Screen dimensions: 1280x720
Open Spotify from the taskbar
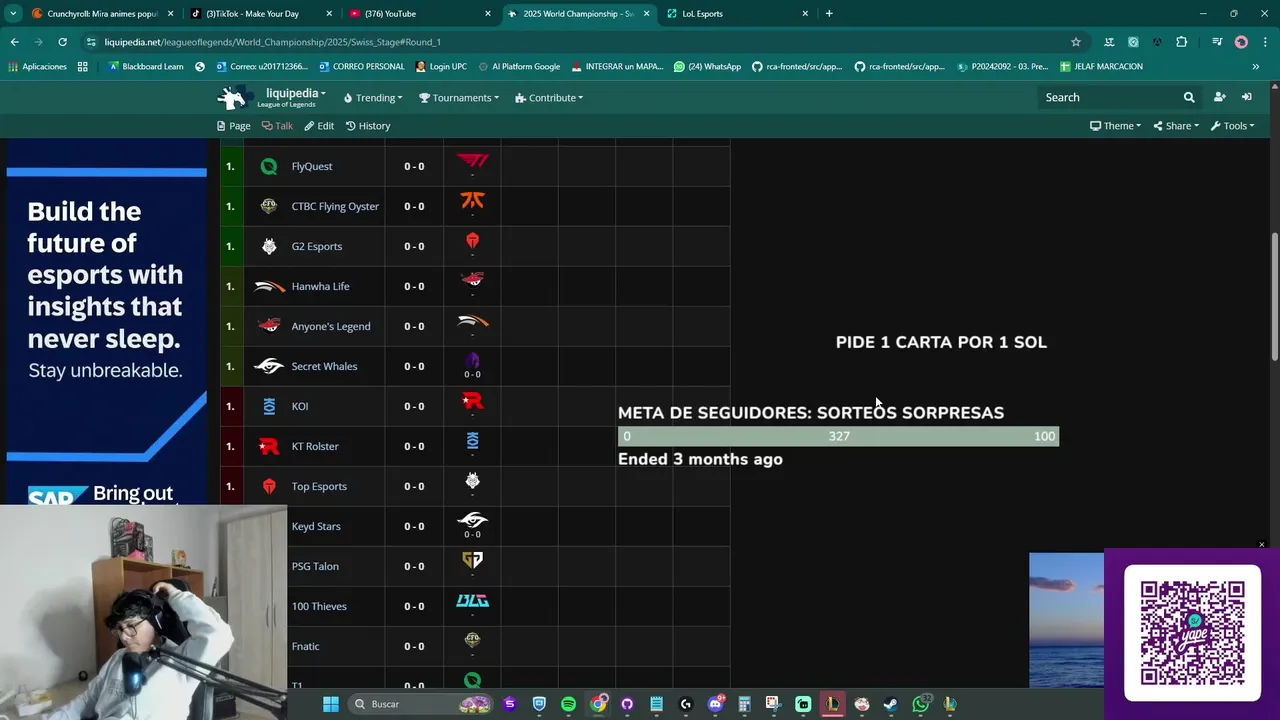[568, 704]
